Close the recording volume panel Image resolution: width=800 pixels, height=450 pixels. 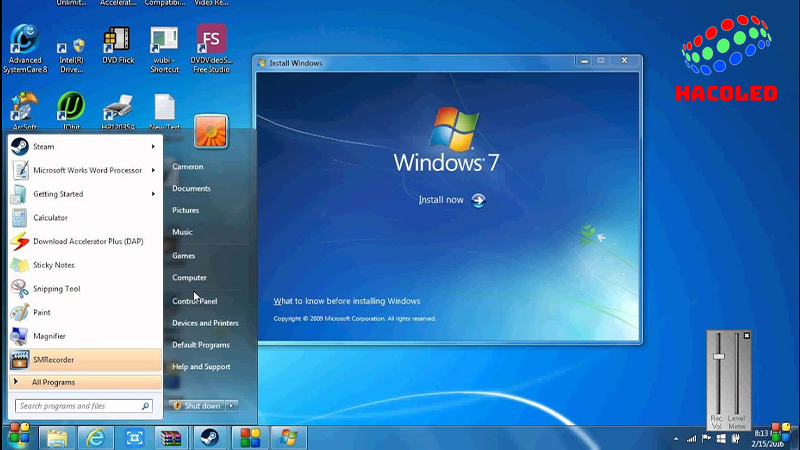click(x=747, y=335)
